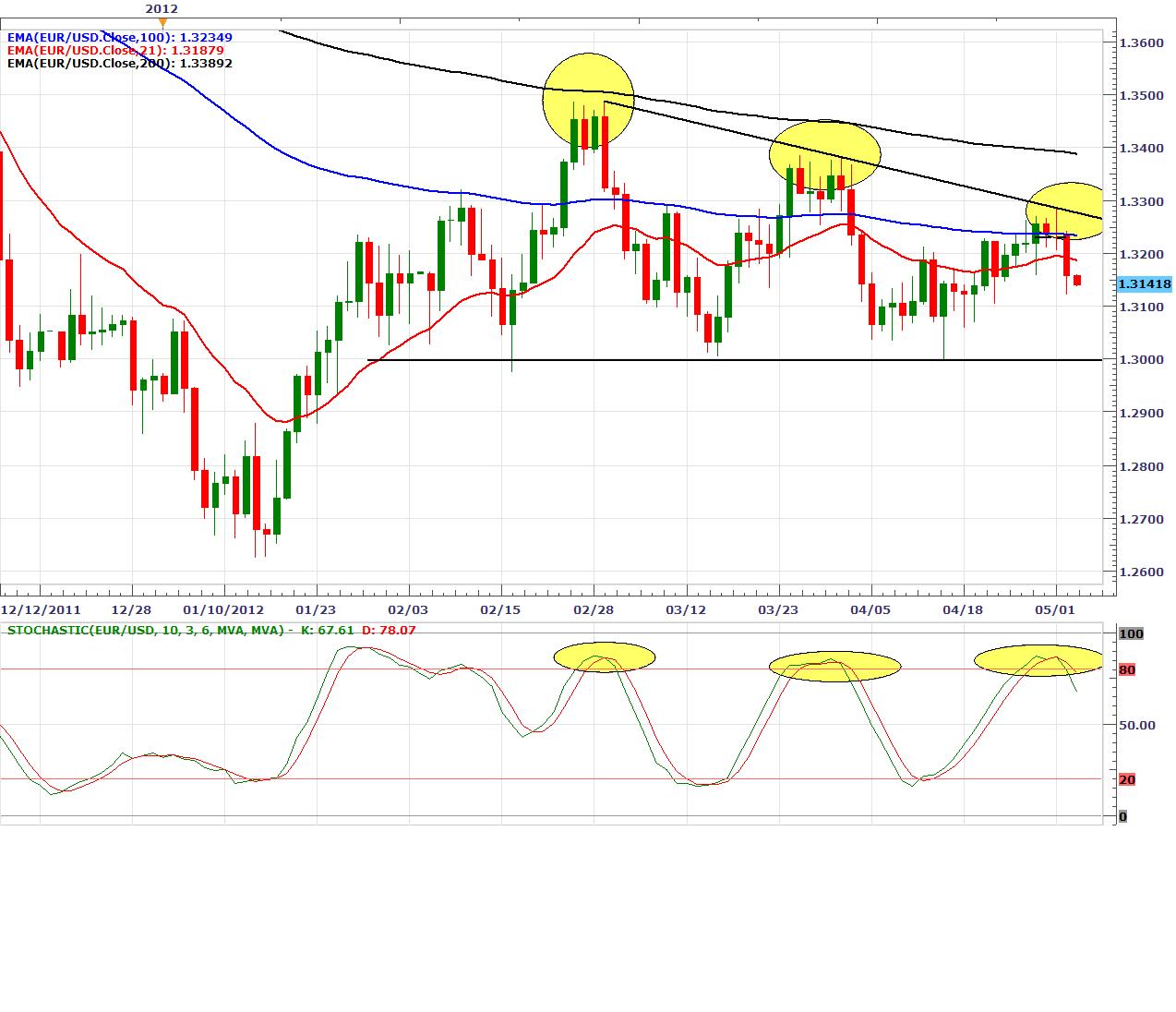The height and width of the screenshot is (1012, 1176).
Task: Click the 04/05 date label
Action: click(x=870, y=609)
